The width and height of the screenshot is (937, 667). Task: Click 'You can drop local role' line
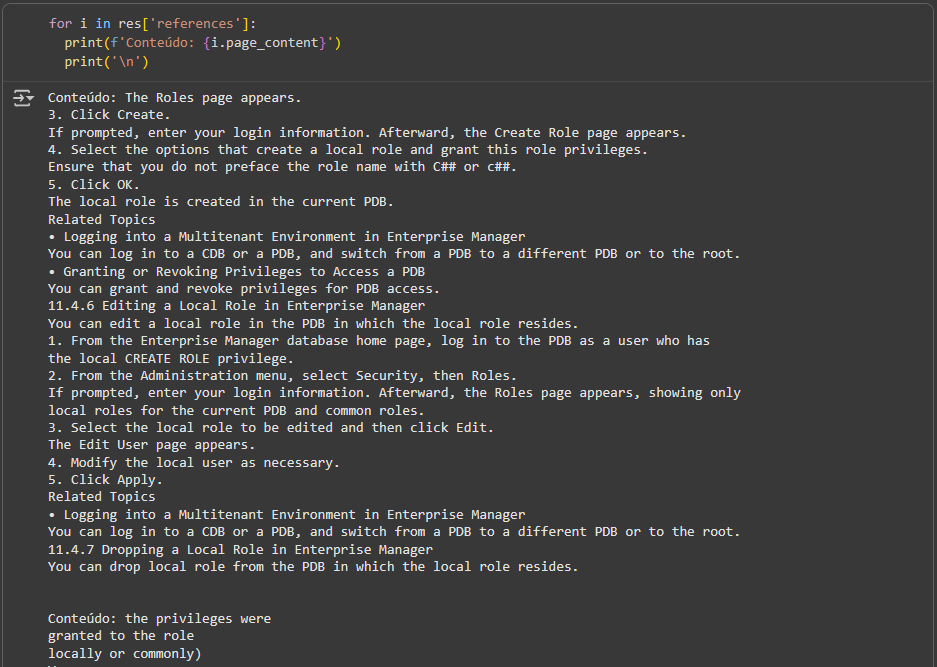(313, 566)
